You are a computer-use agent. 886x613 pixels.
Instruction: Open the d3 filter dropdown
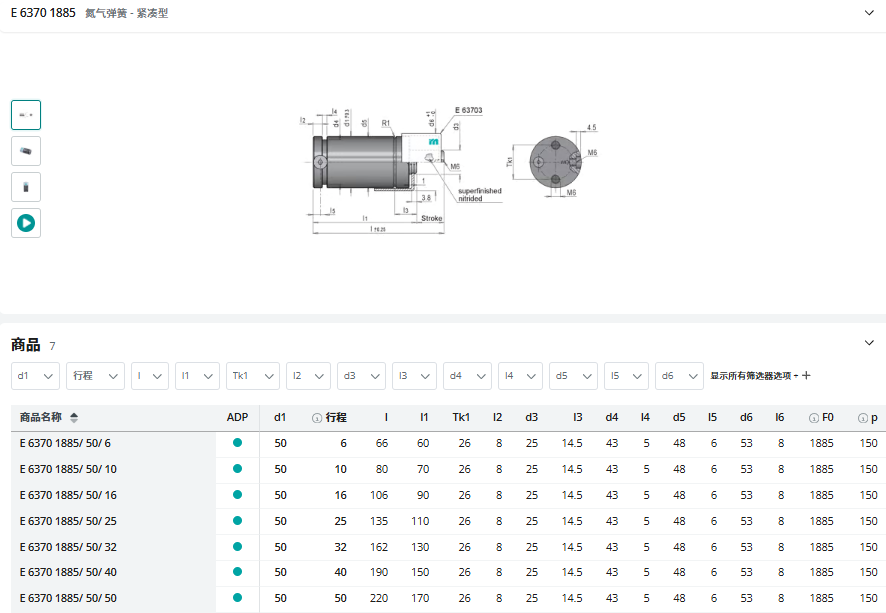[x=362, y=376]
